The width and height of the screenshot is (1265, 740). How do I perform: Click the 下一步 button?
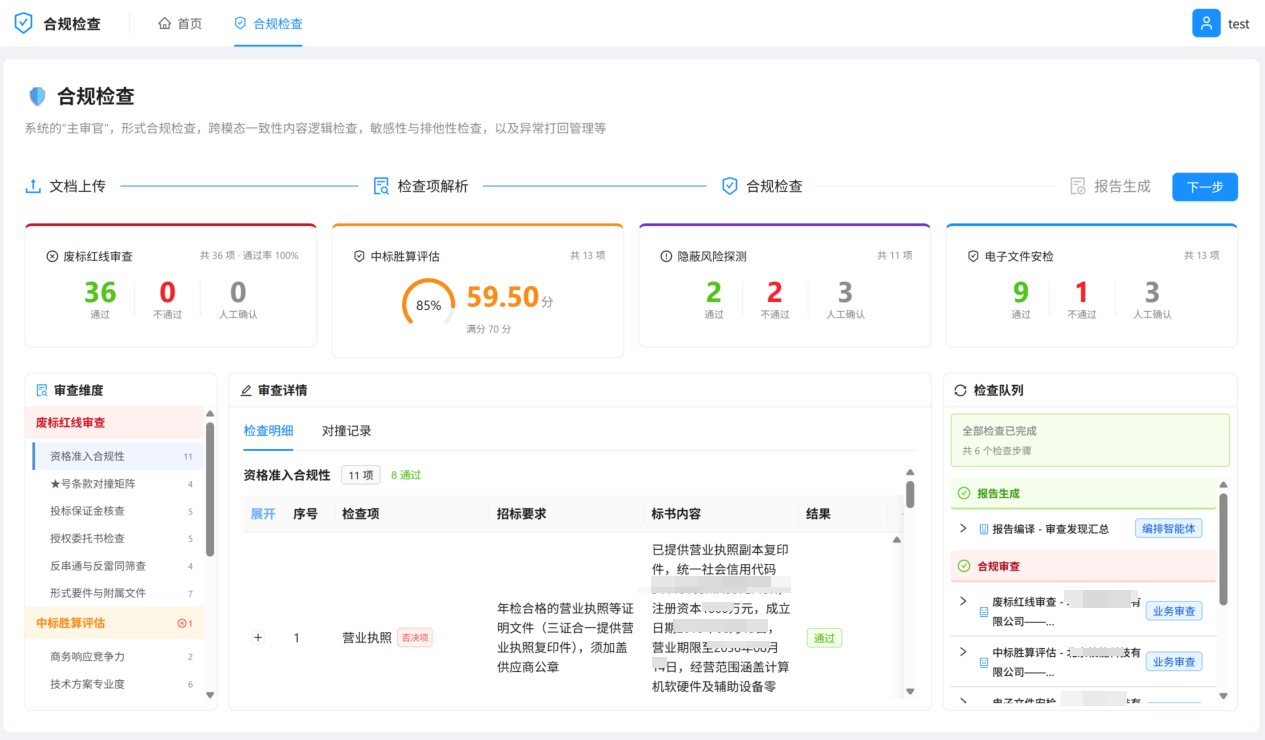click(1205, 187)
